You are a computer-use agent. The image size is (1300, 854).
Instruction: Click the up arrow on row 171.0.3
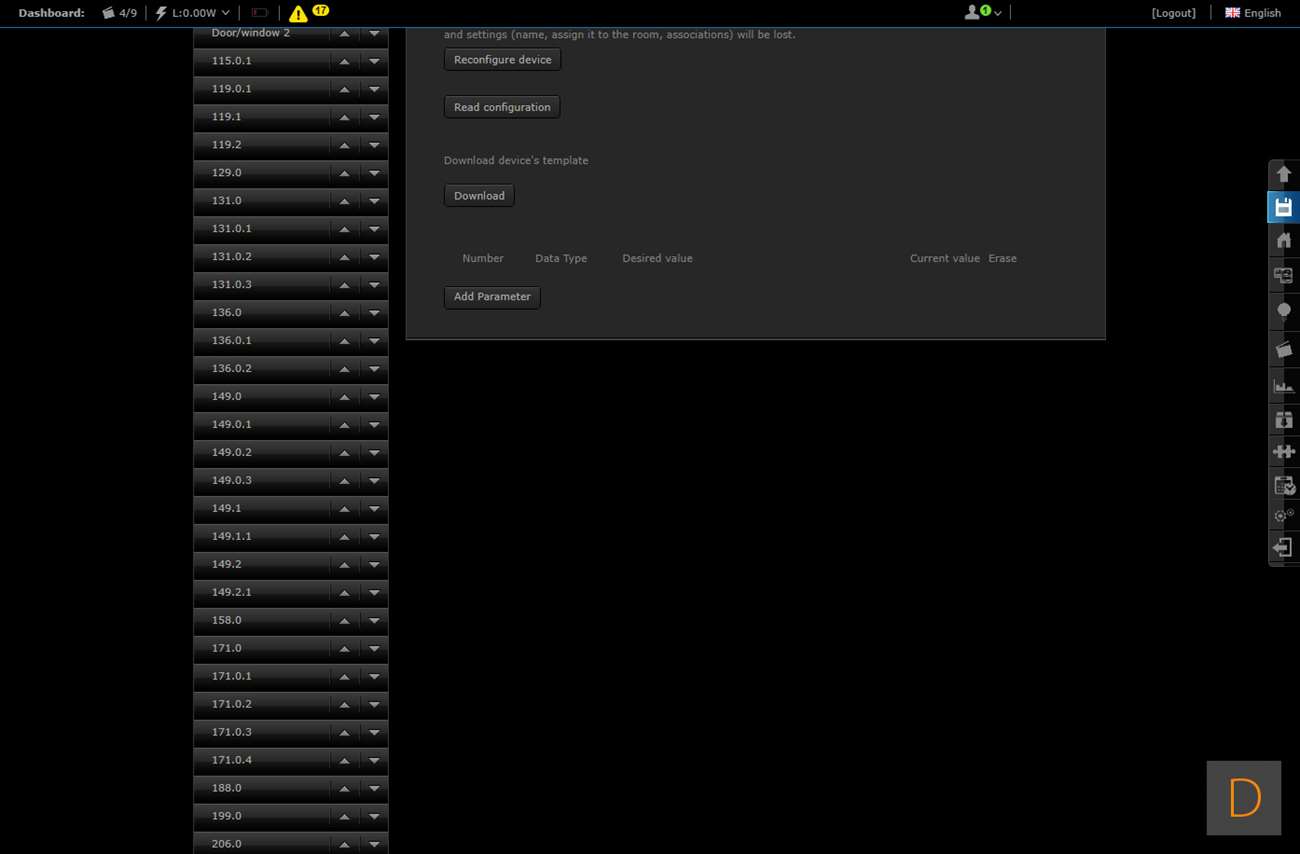(x=344, y=733)
